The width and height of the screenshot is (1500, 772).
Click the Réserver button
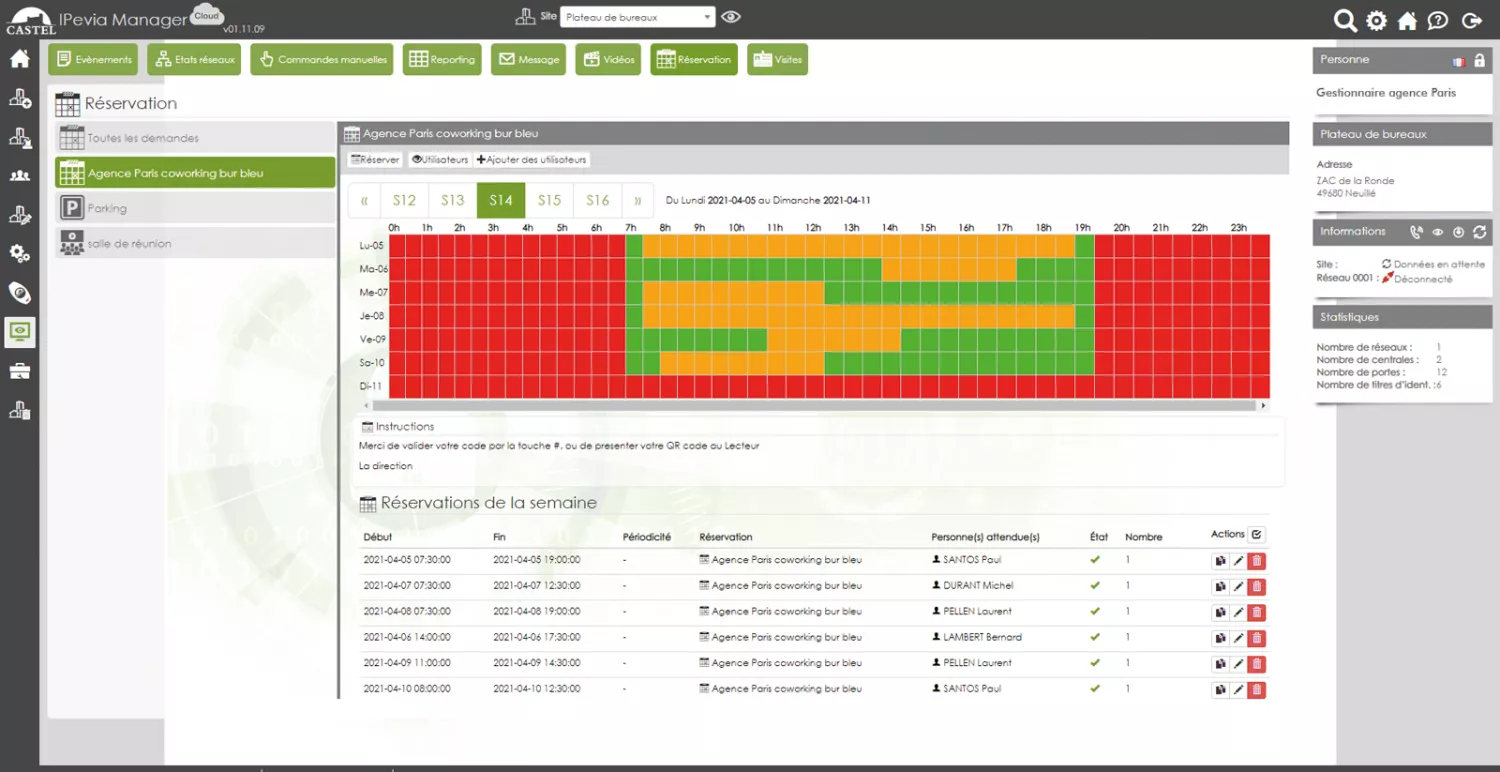click(375, 160)
